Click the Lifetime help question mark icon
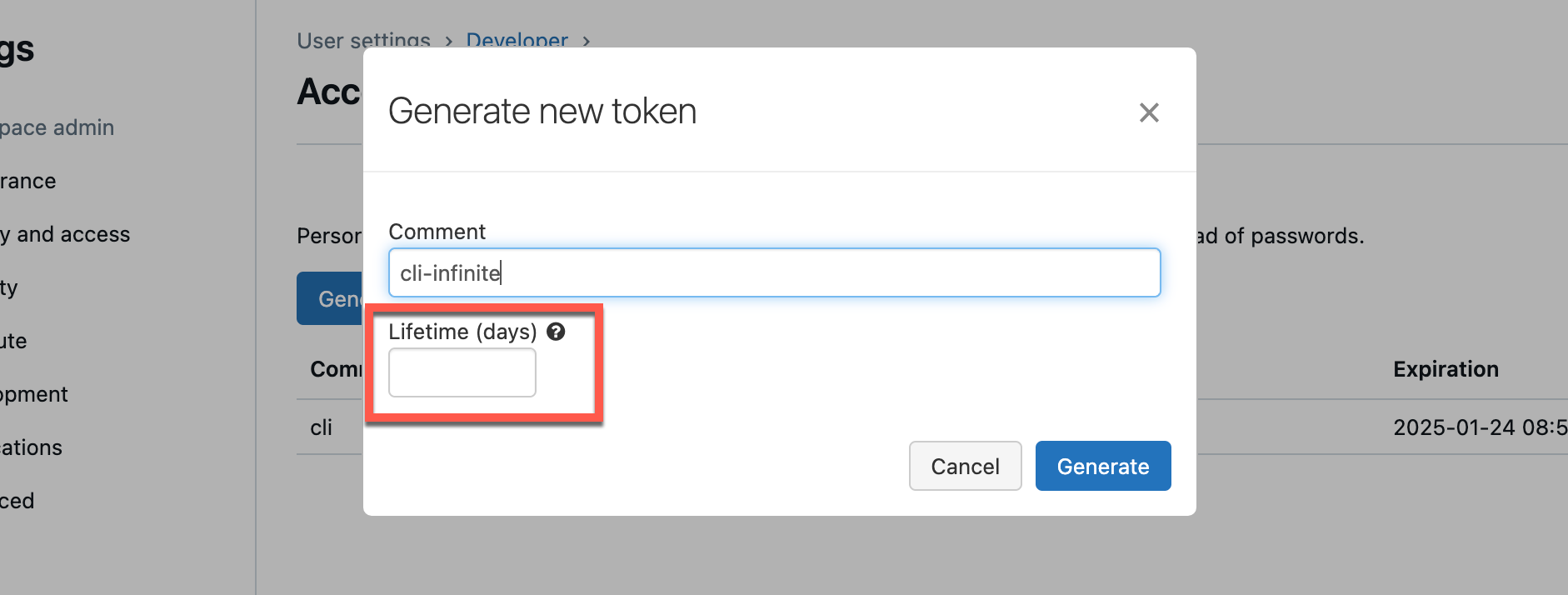The image size is (1568, 595). click(x=556, y=332)
